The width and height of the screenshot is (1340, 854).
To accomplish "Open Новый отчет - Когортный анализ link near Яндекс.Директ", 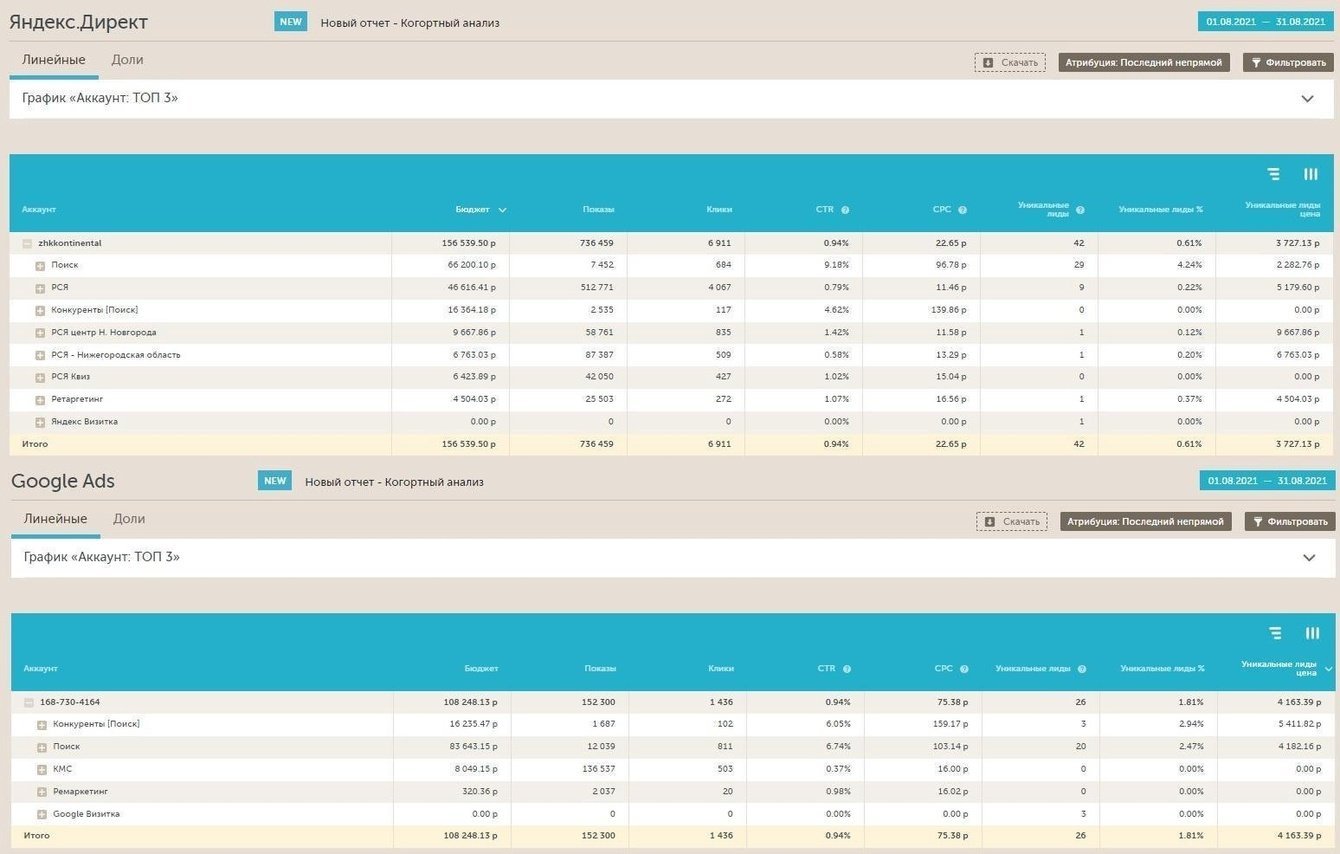I will 410,23.
